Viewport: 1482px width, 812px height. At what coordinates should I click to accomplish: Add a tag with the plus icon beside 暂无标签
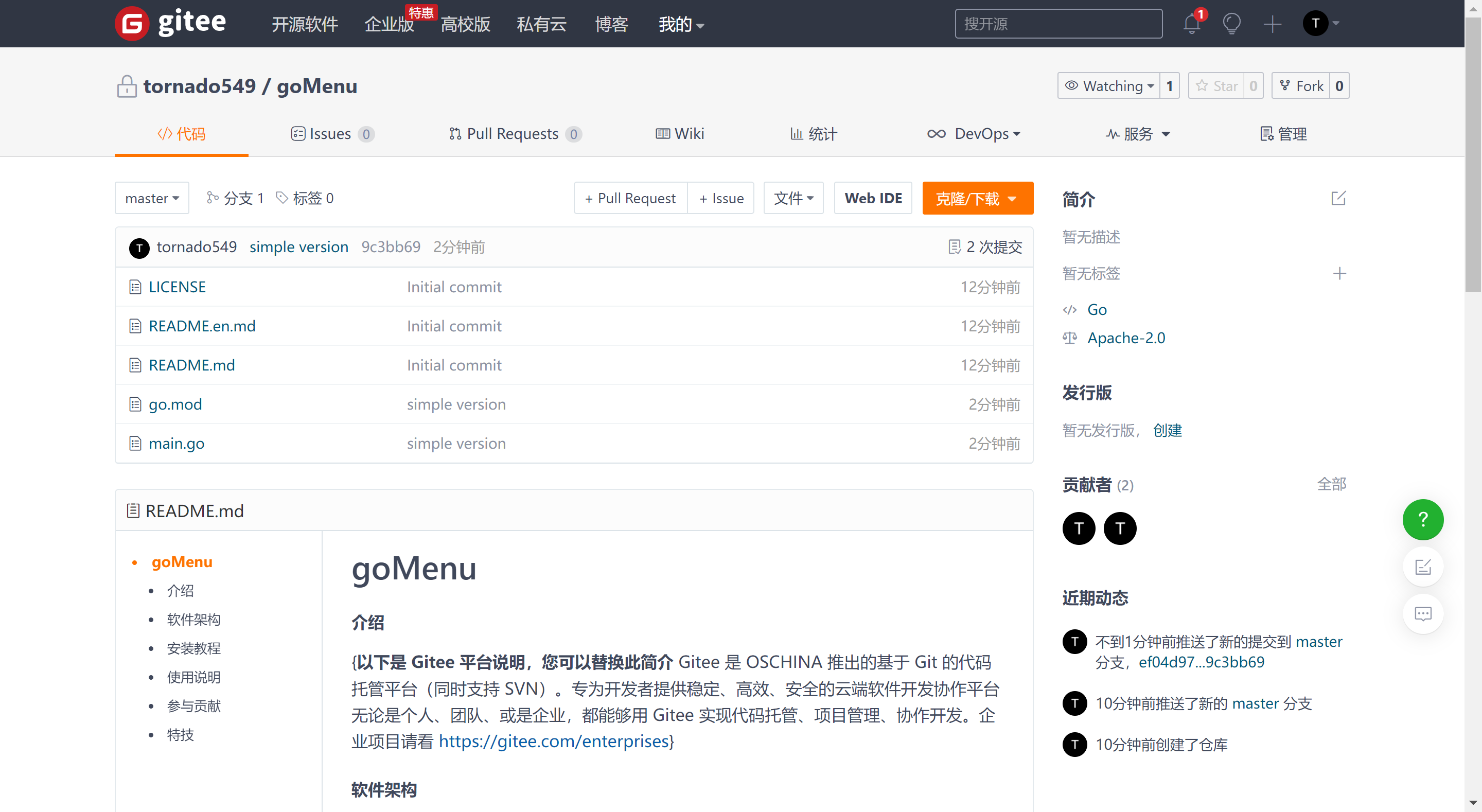pos(1339,273)
